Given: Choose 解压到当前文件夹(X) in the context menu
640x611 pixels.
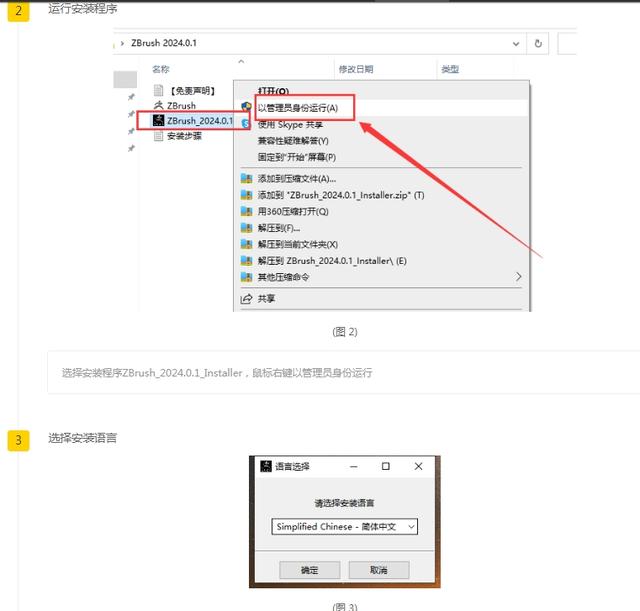Looking at the screenshot, I should [x=298, y=244].
